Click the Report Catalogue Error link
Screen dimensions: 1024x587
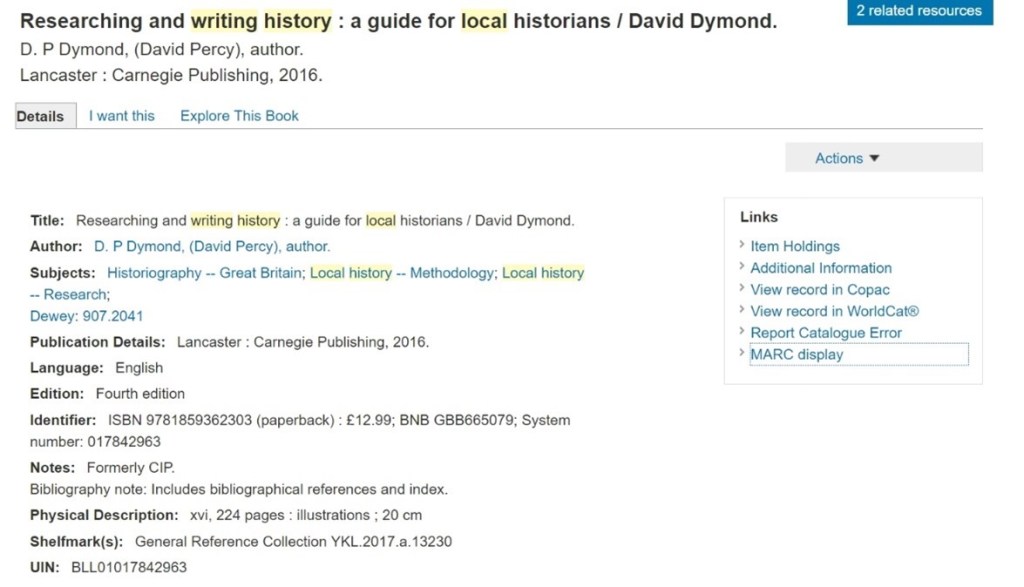(x=826, y=333)
